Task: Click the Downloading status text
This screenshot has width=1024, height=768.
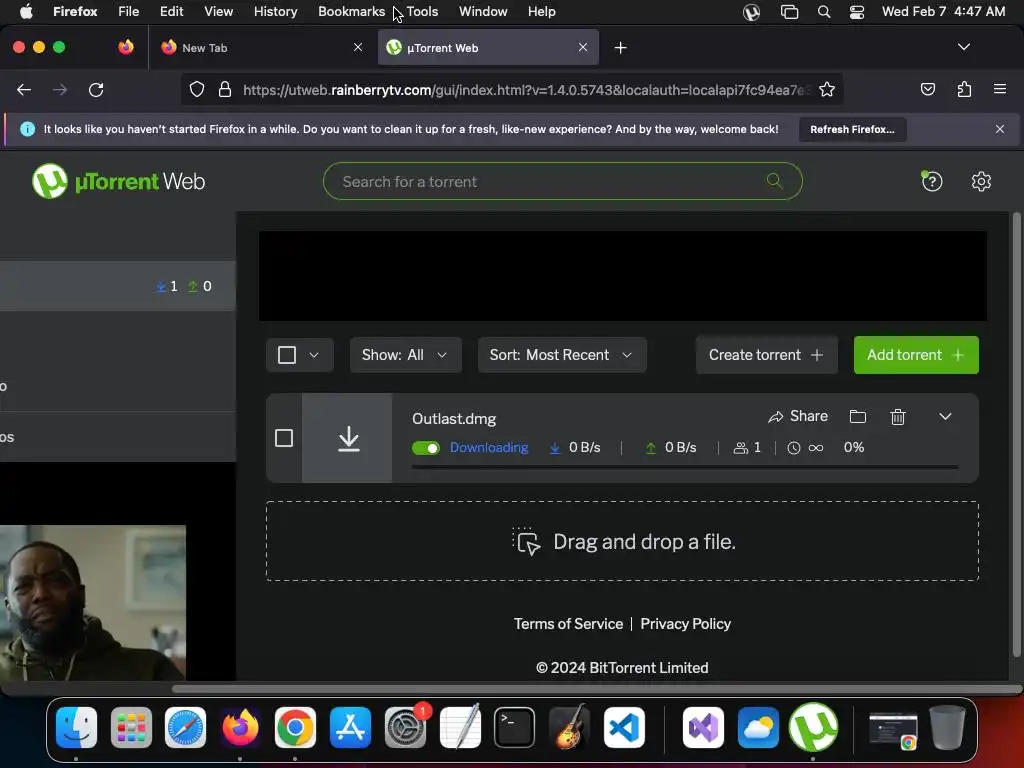Action: click(x=489, y=447)
